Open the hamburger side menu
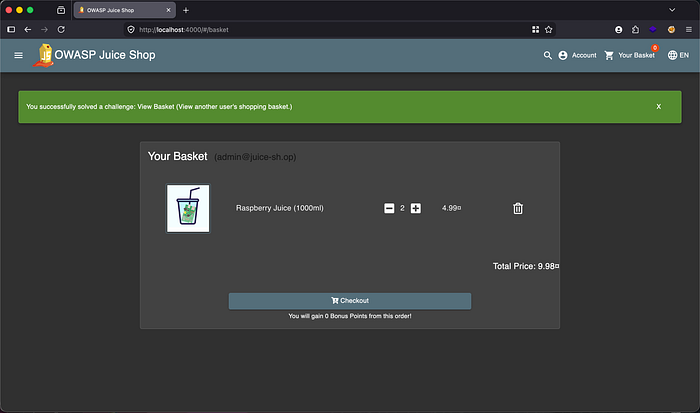This screenshot has height=413, width=700. tap(18, 55)
